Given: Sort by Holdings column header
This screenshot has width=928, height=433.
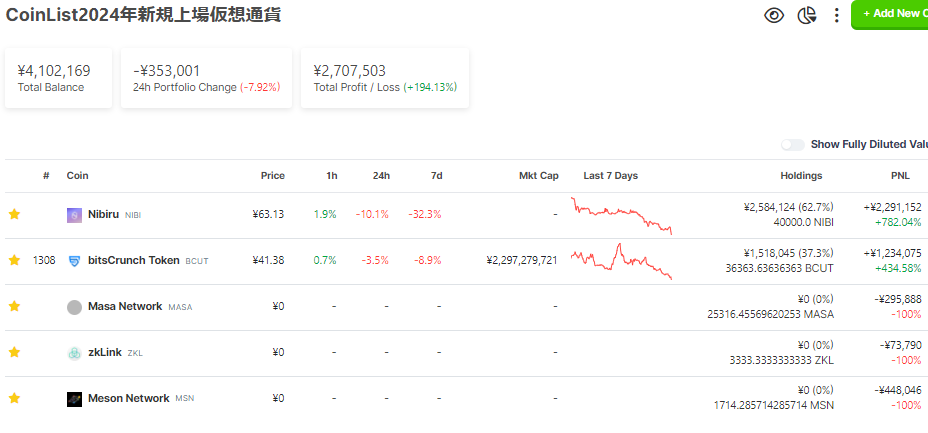Looking at the screenshot, I should [x=801, y=176].
